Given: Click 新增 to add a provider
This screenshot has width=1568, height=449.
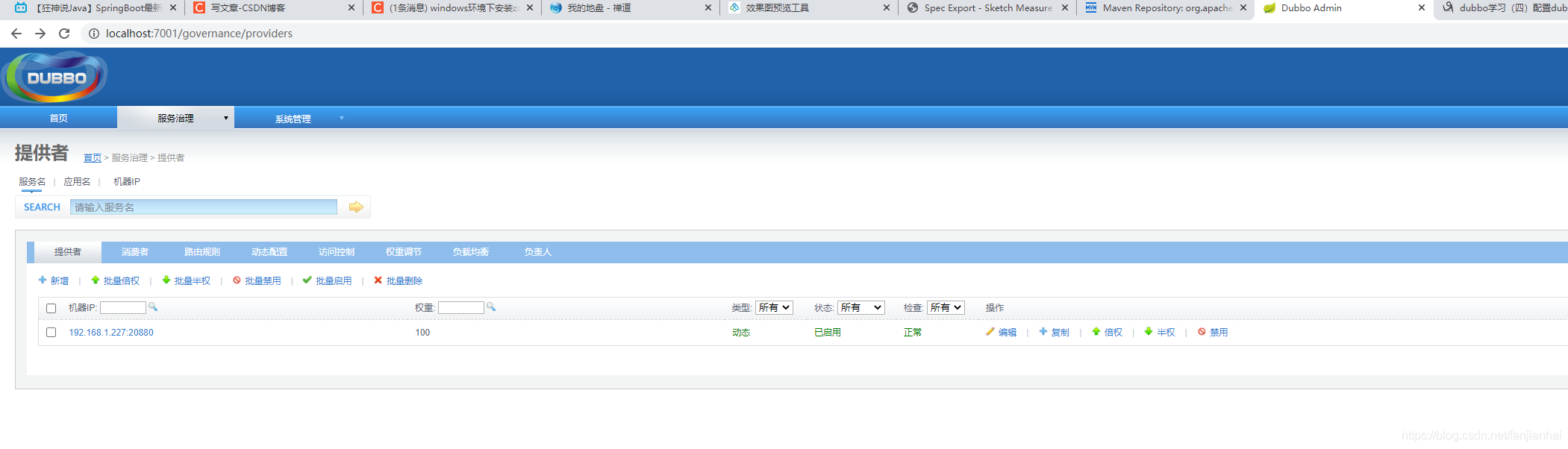Looking at the screenshot, I should 54,281.
